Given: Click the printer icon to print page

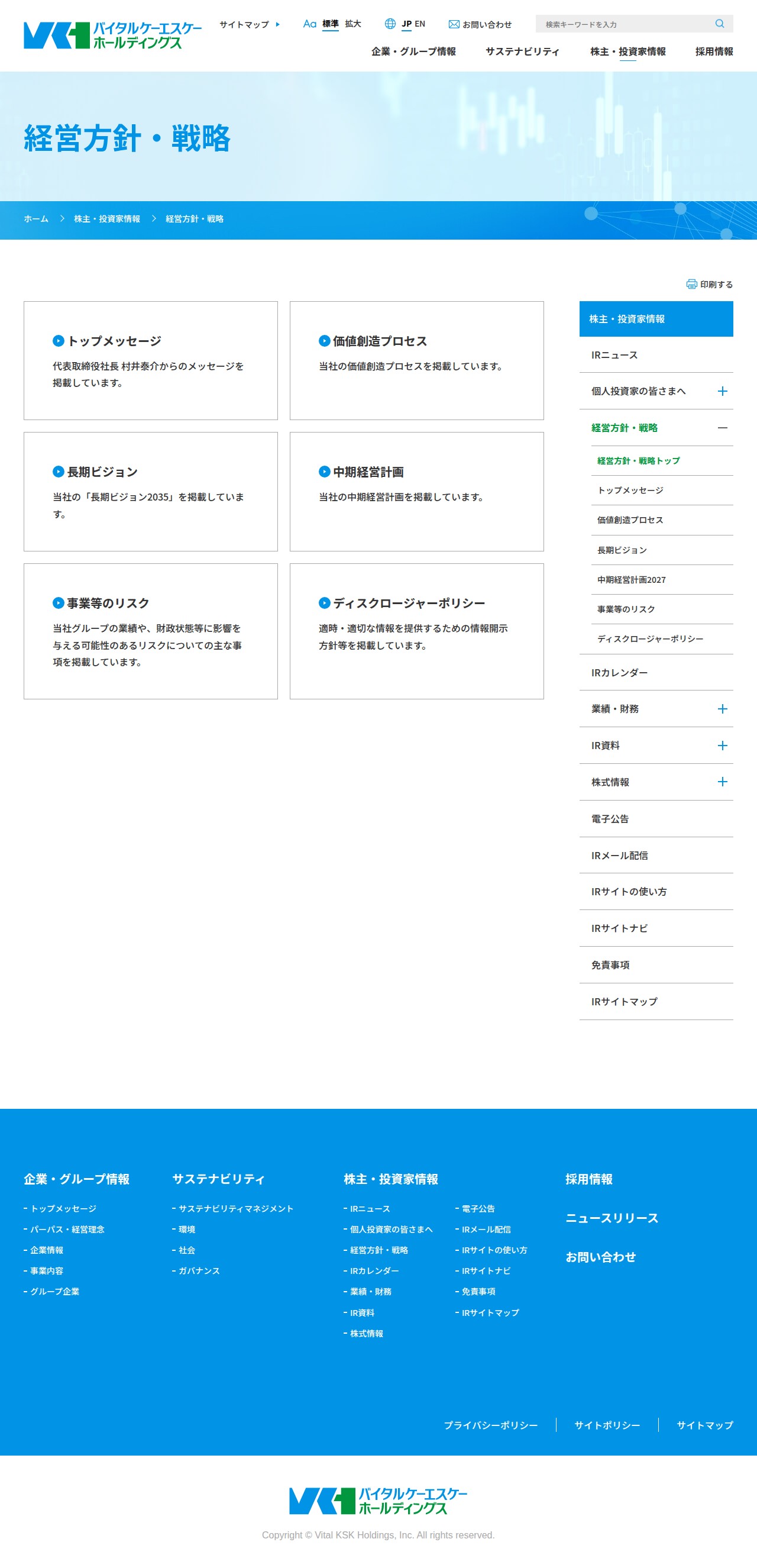Looking at the screenshot, I should click(x=691, y=284).
